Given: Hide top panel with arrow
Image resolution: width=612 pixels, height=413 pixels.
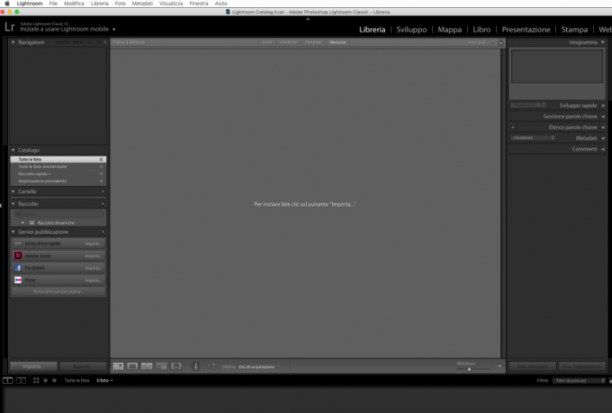Looking at the screenshot, I should click(308, 18).
